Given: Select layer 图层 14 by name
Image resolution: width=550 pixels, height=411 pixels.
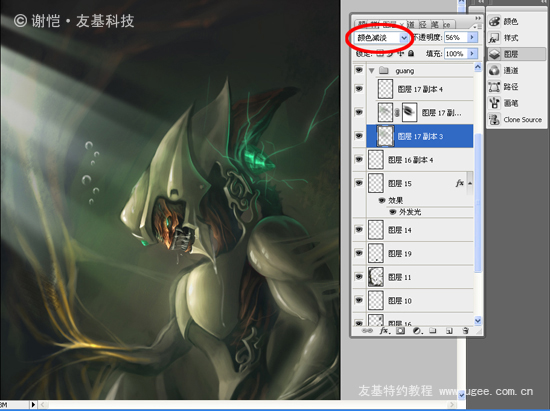Looking at the screenshot, I should click(400, 230).
